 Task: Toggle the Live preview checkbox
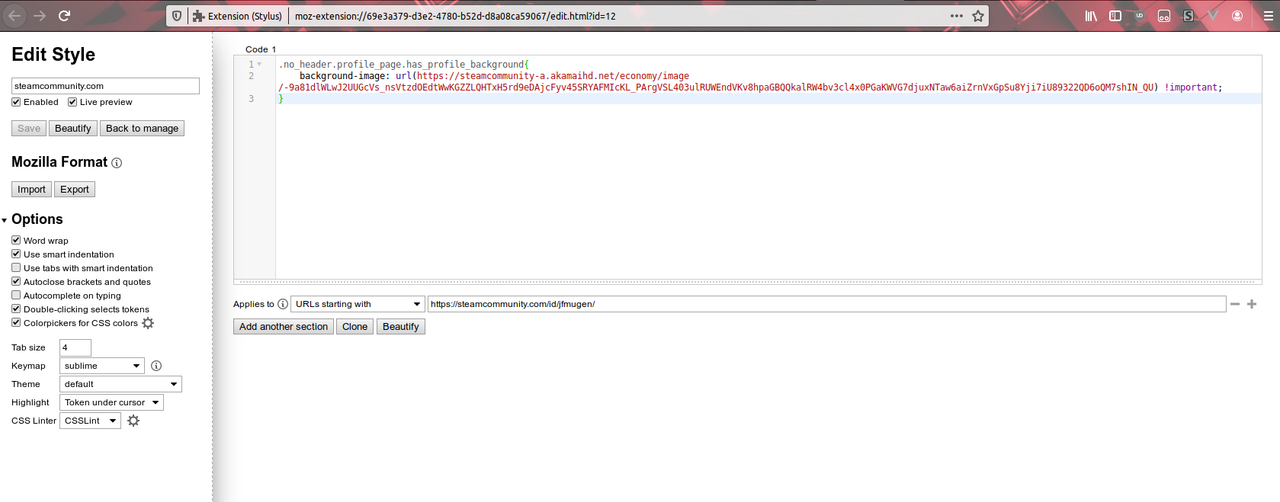(x=73, y=102)
